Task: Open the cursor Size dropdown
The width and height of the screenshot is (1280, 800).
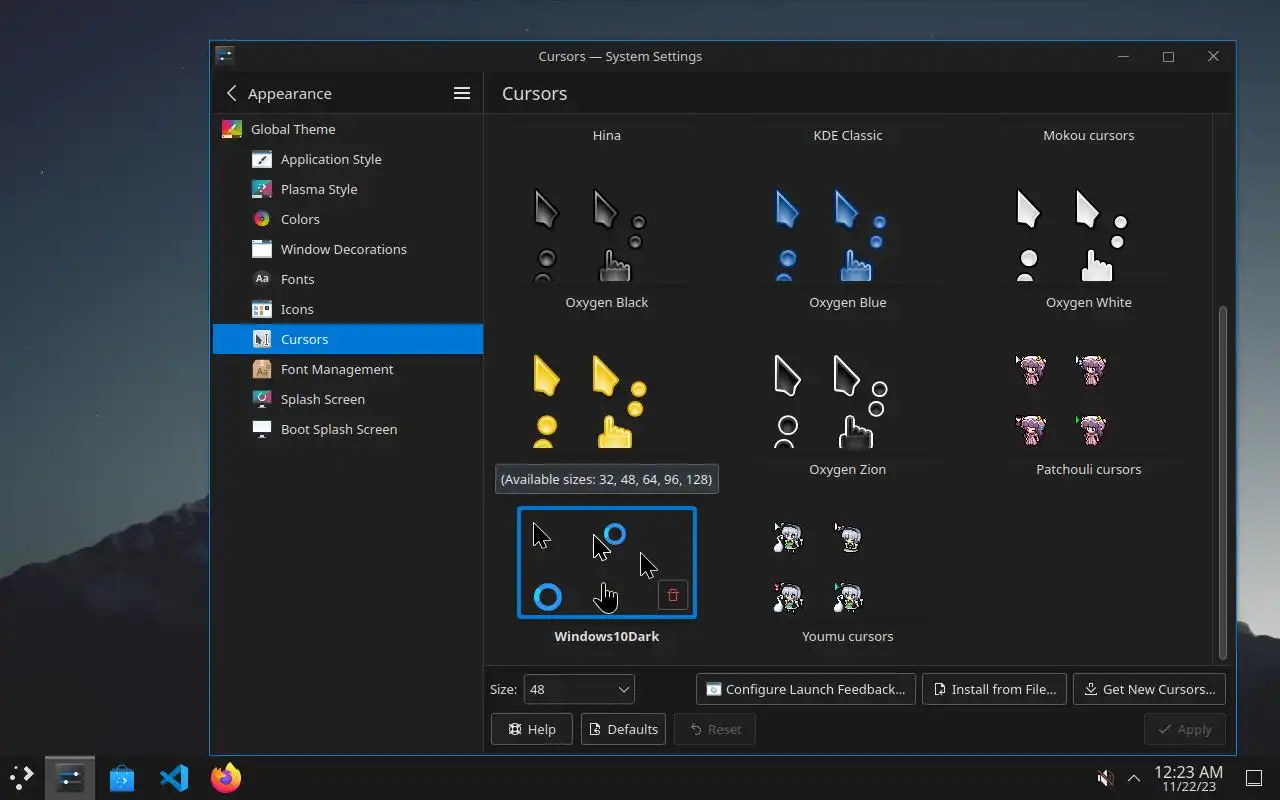Action: click(x=579, y=689)
